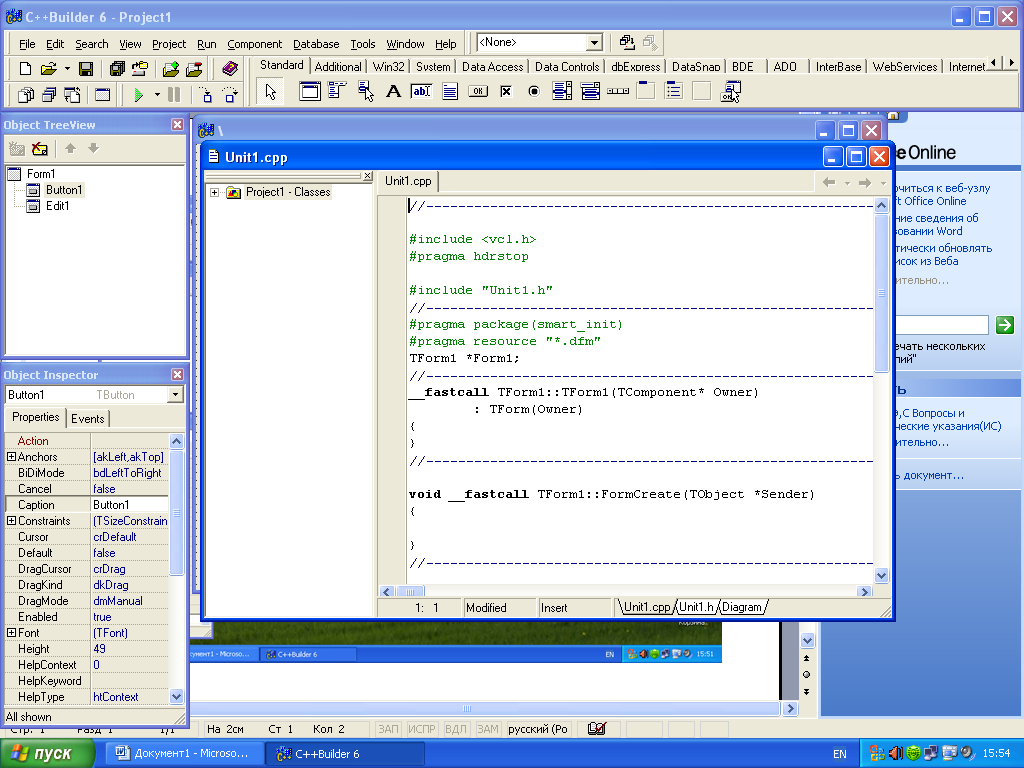Screen dimensions: 1024x768
Task: Click the Open Project toolbar icon
Action: (140, 69)
